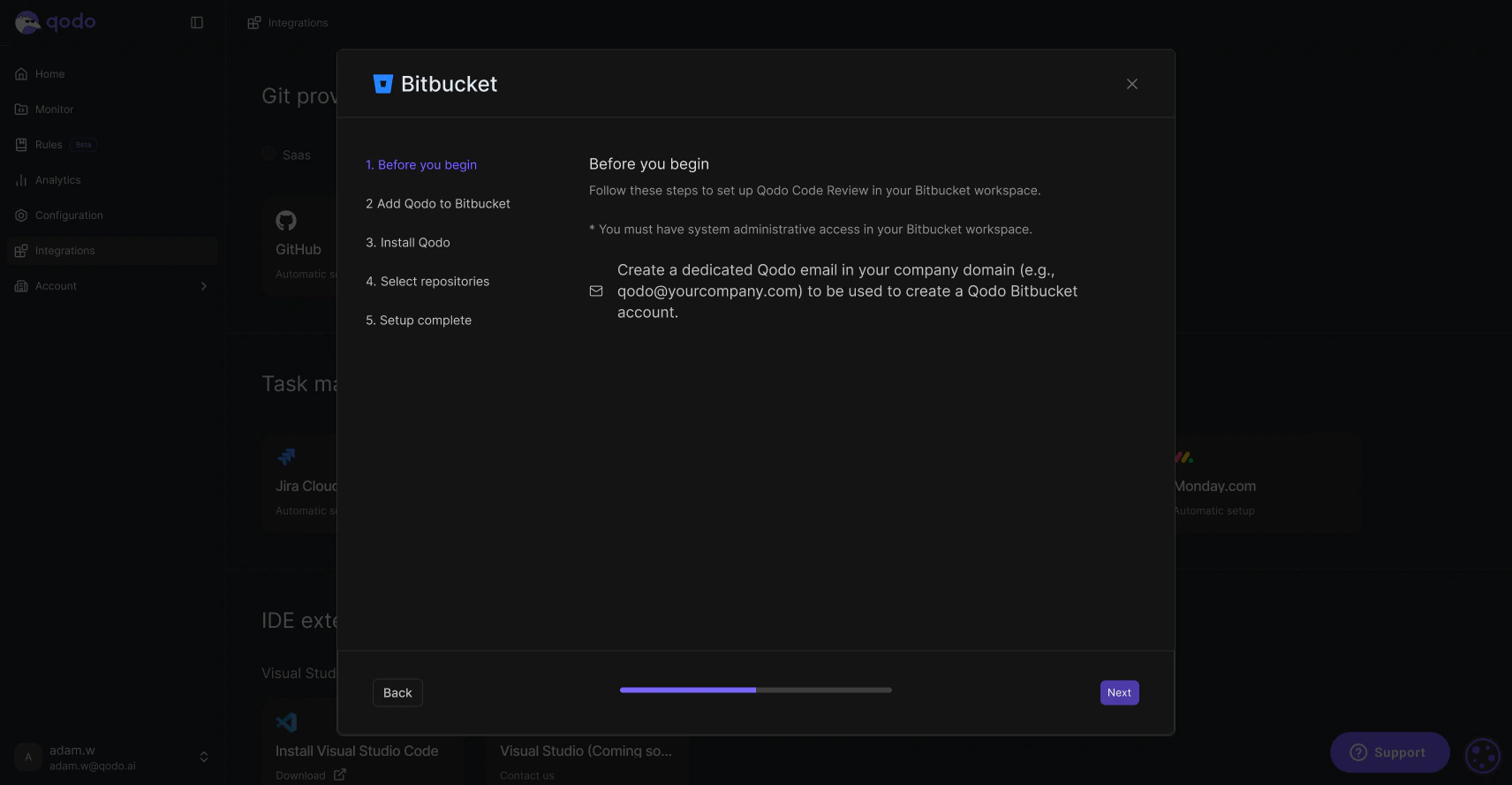Image resolution: width=1512 pixels, height=785 pixels.
Task: Click the Jira Cloud logo icon
Action: (x=286, y=457)
